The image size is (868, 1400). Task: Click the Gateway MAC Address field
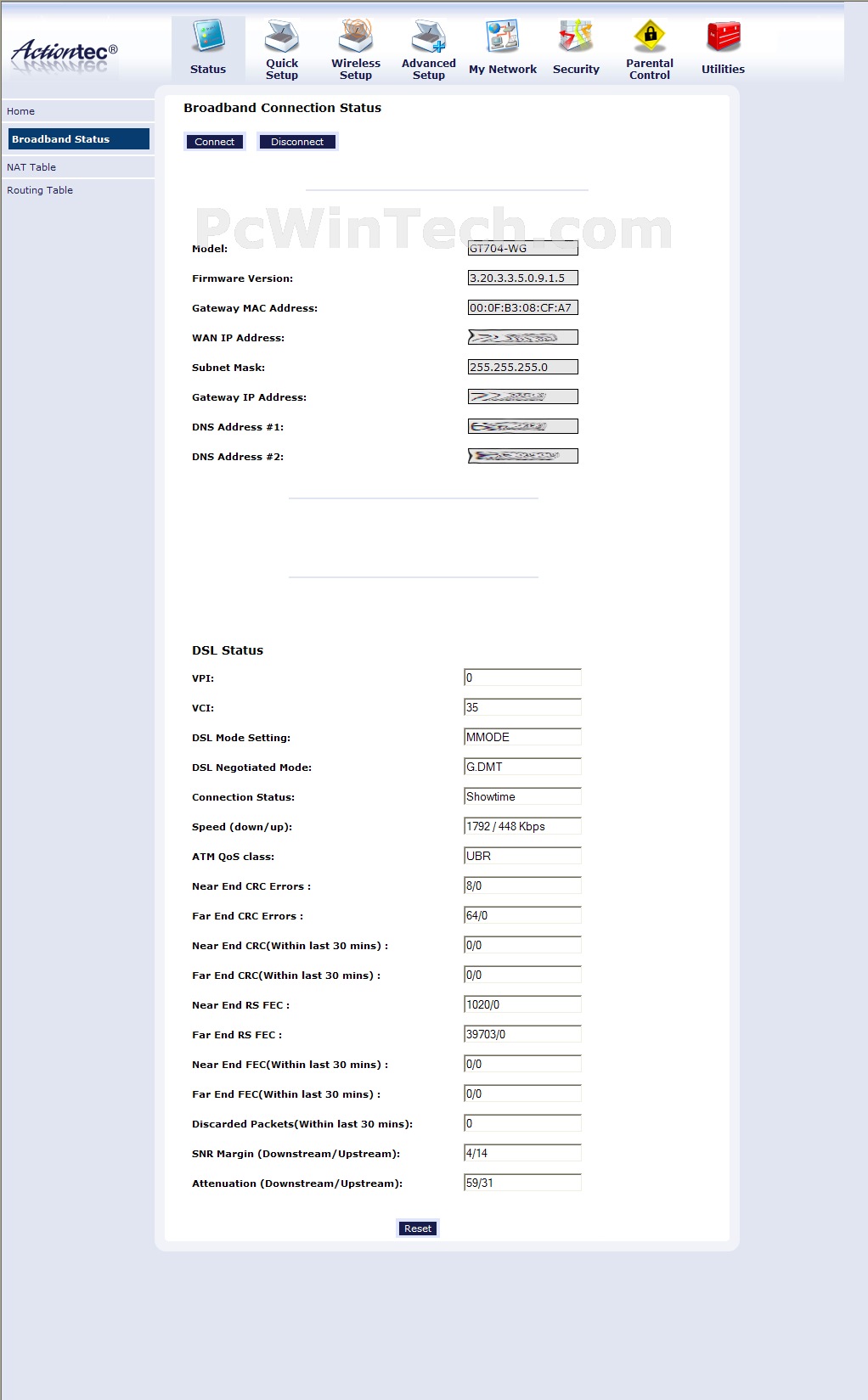click(523, 307)
